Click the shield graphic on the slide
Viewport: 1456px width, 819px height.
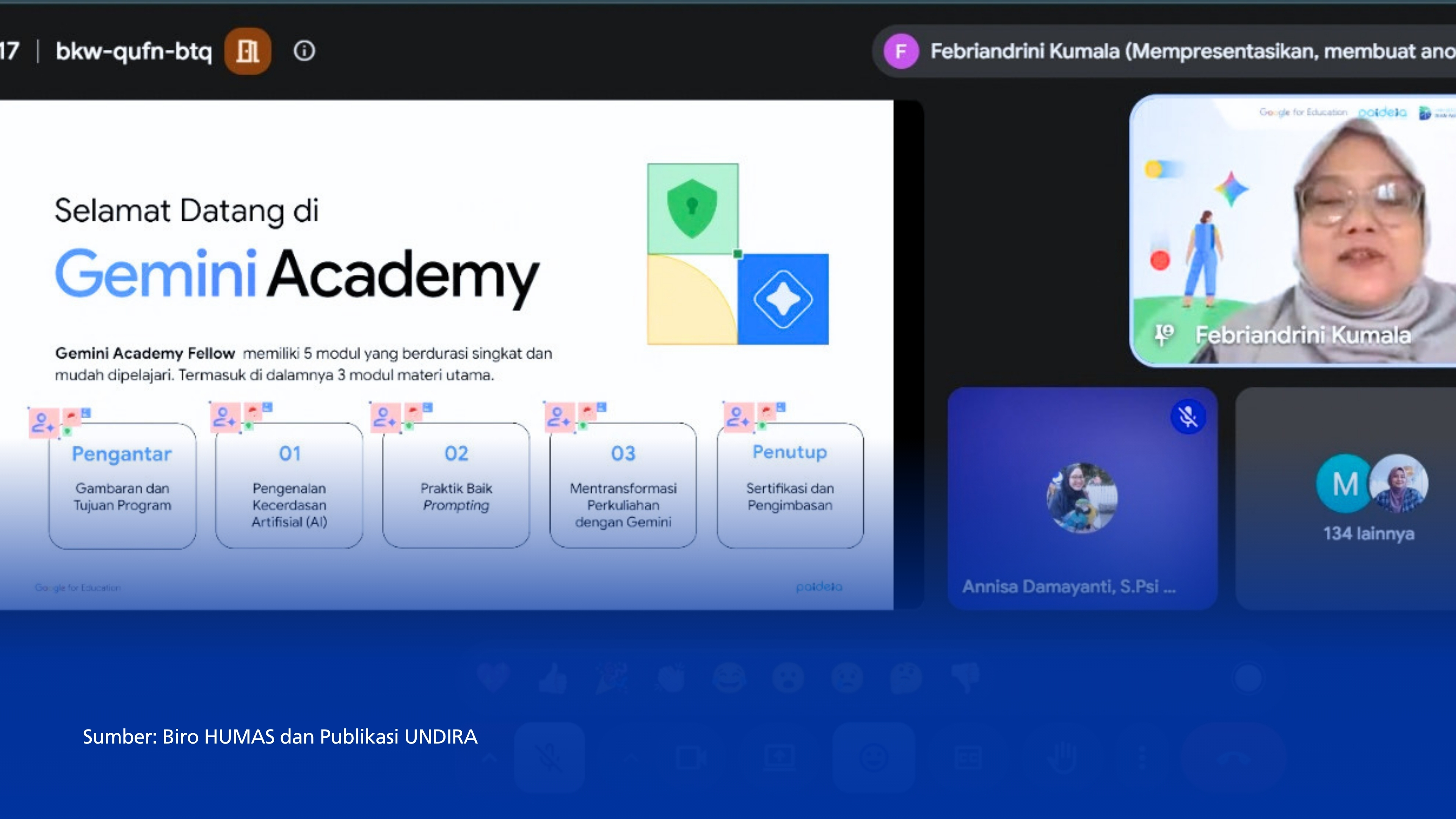point(692,209)
